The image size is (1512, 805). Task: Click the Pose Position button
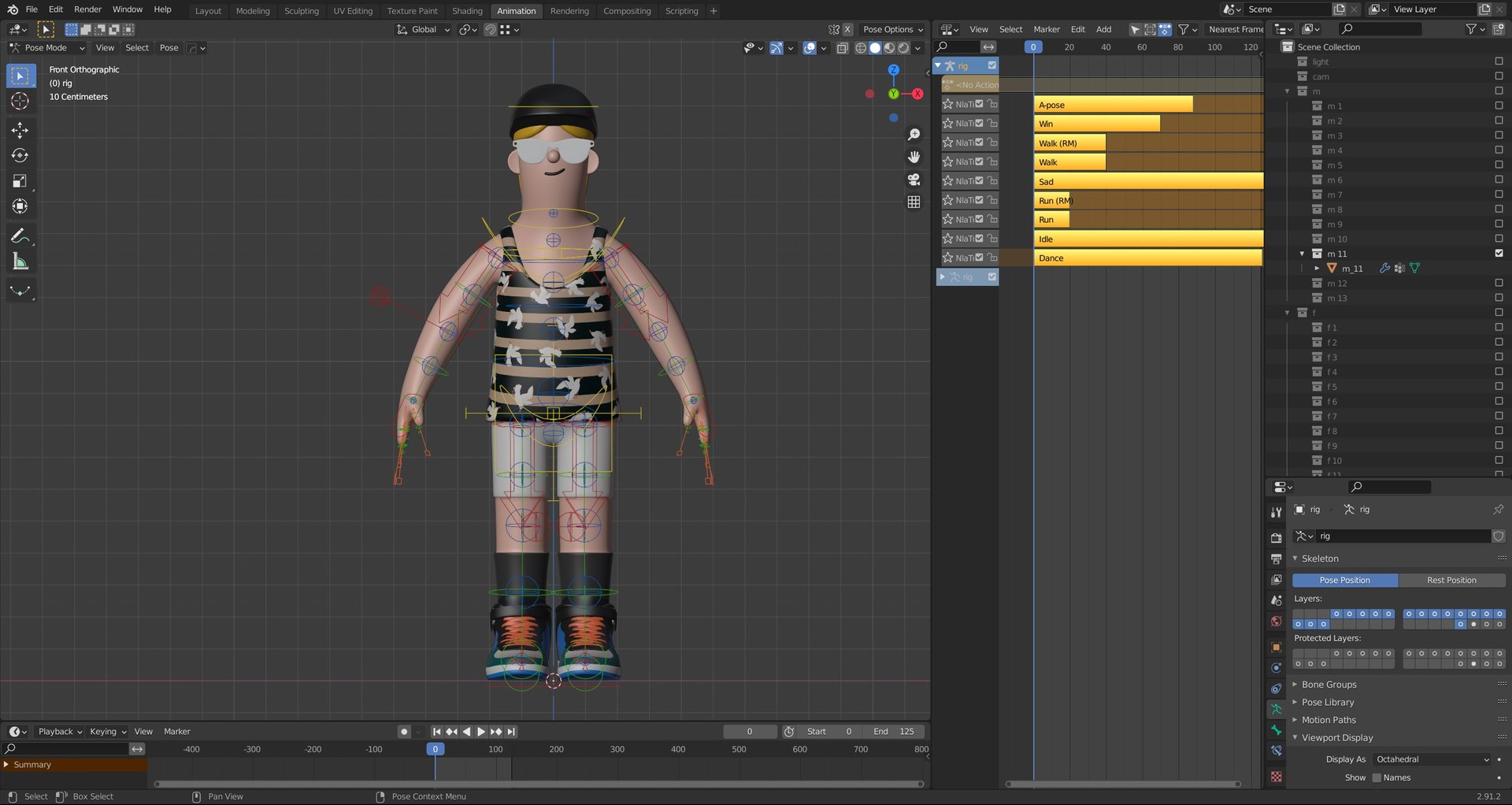coord(1345,581)
